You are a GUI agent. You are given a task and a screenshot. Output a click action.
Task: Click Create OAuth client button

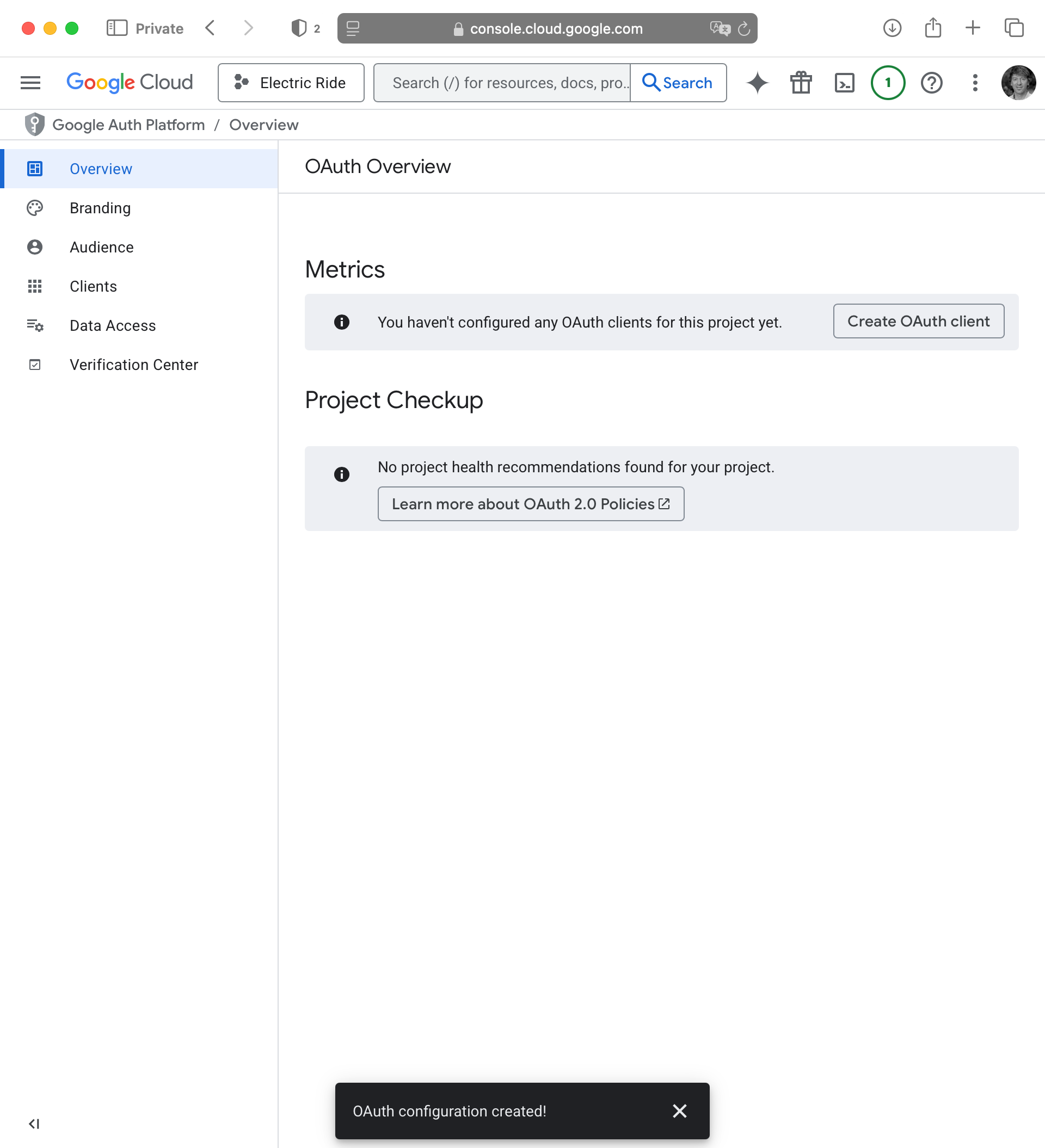[918, 321]
